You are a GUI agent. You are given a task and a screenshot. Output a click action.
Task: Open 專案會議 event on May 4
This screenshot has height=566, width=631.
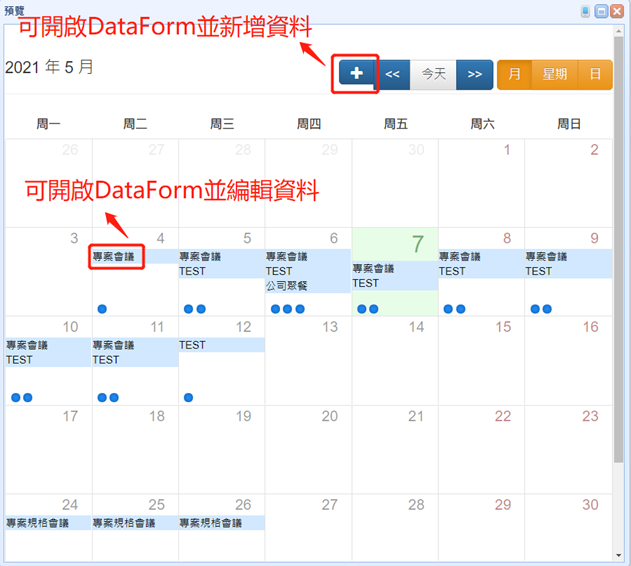pyautogui.click(x=114, y=257)
